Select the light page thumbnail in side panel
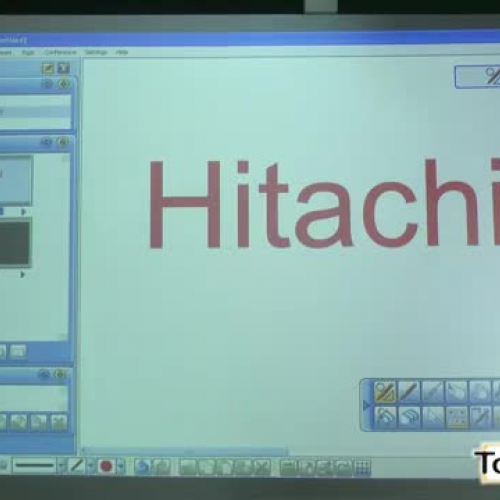Viewport: 500px width, 500px height. coord(16,180)
